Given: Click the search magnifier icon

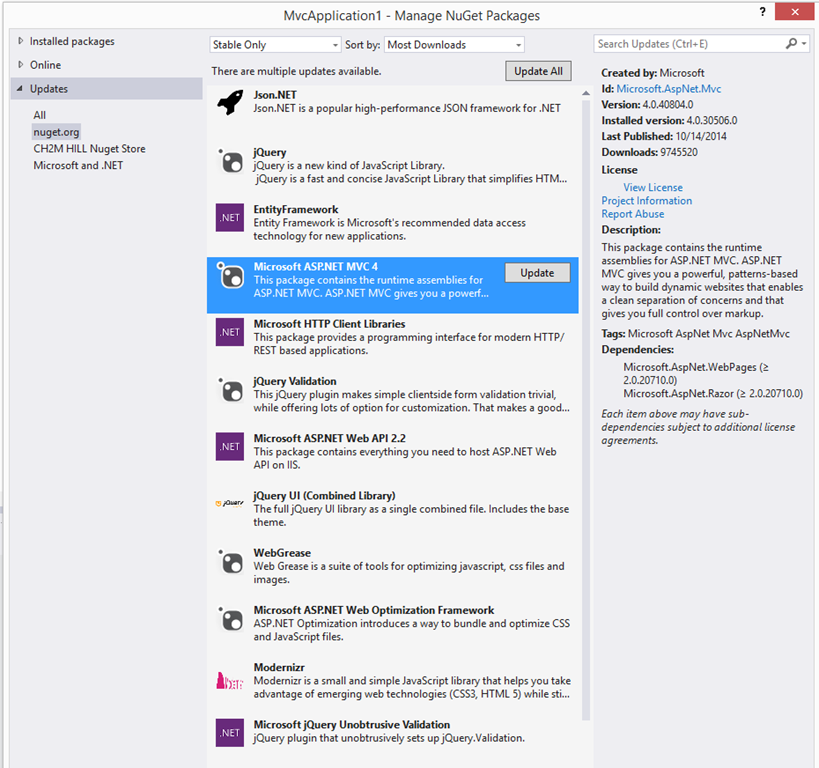Looking at the screenshot, I should pyautogui.click(x=791, y=44).
